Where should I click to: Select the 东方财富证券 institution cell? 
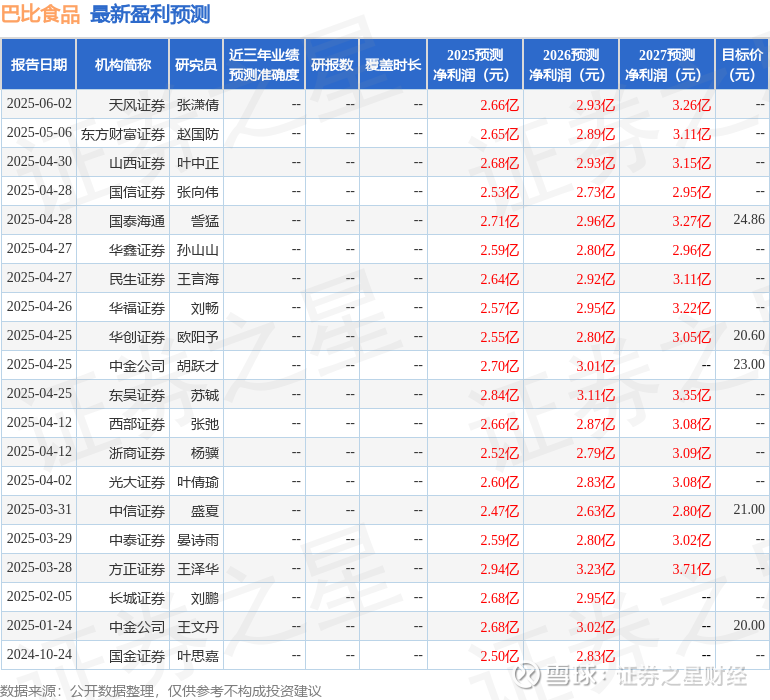click(x=123, y=134)
